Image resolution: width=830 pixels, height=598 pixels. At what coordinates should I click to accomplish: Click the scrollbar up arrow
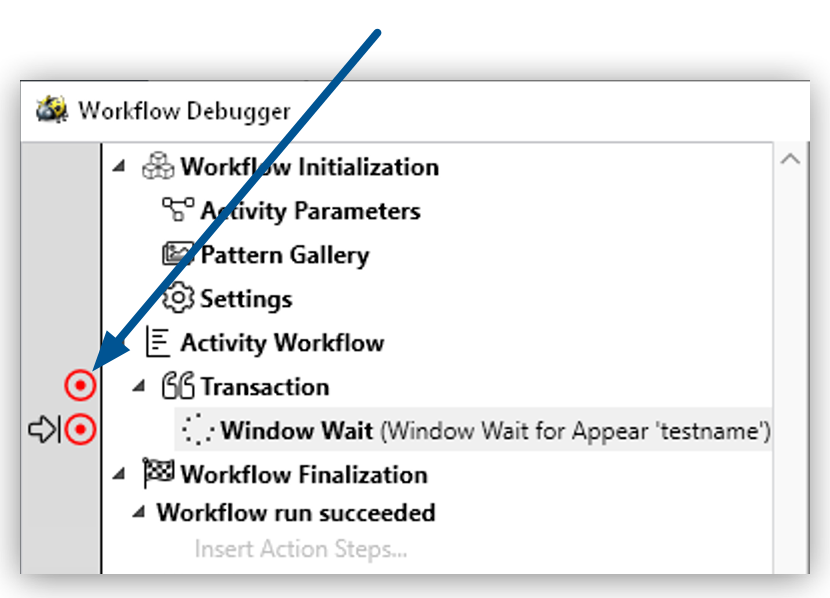coord(791,158)
